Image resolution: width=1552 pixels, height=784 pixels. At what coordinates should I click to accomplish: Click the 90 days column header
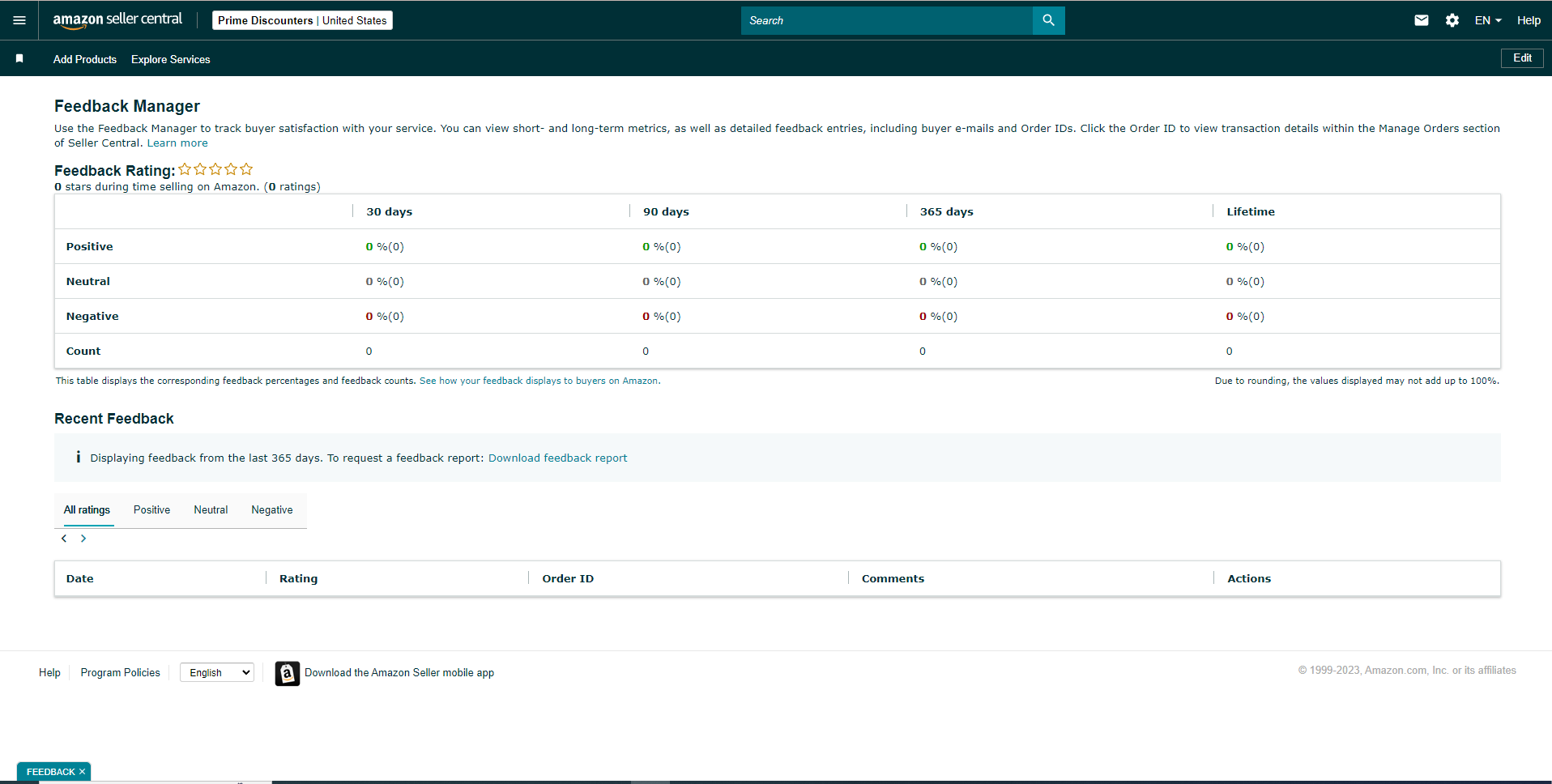point(666,211)
